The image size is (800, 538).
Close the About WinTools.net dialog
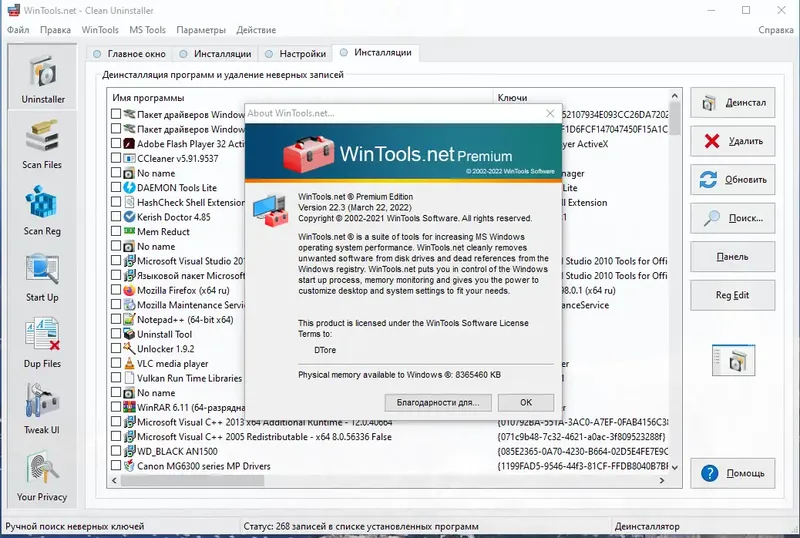[550, 113]
